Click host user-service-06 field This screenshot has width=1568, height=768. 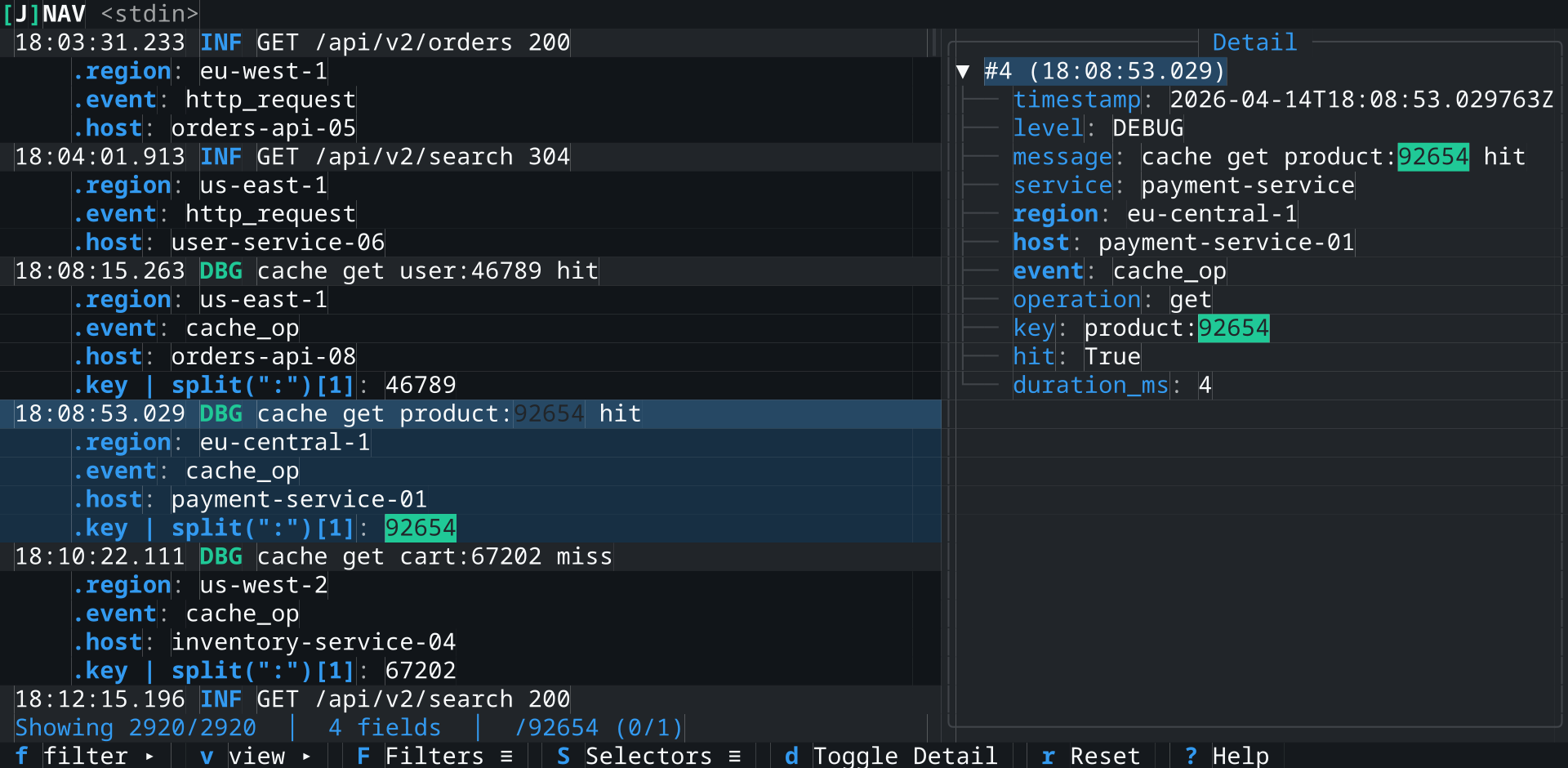(229, 243)
